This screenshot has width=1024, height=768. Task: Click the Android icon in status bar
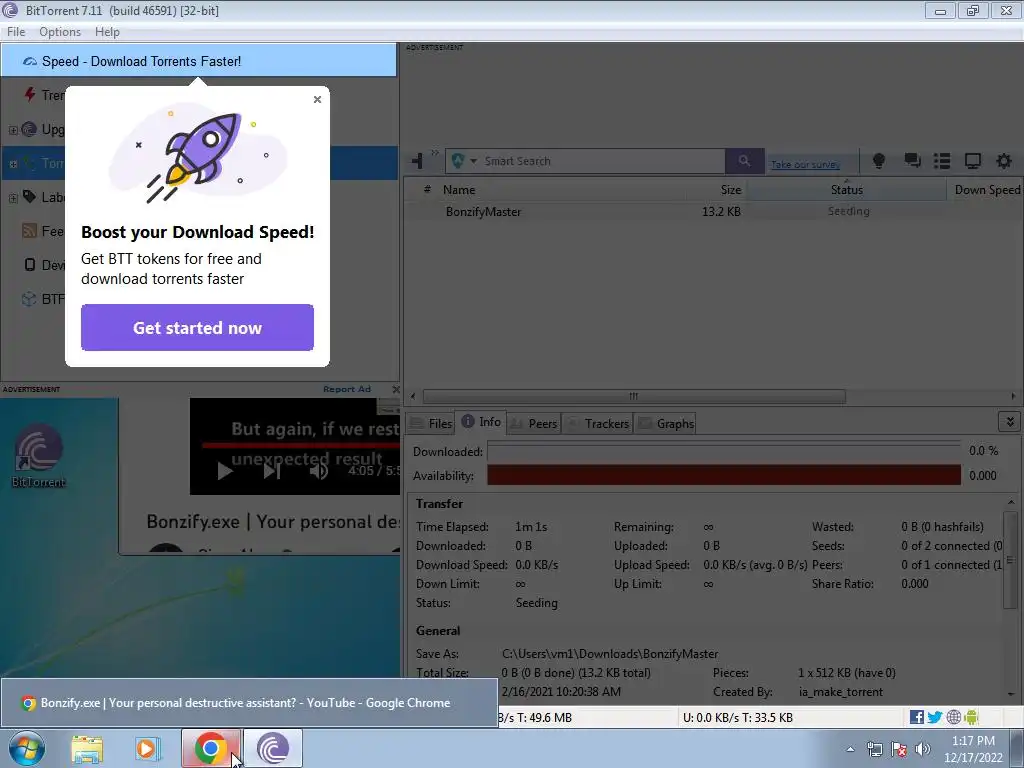click(x=971, y=717)
